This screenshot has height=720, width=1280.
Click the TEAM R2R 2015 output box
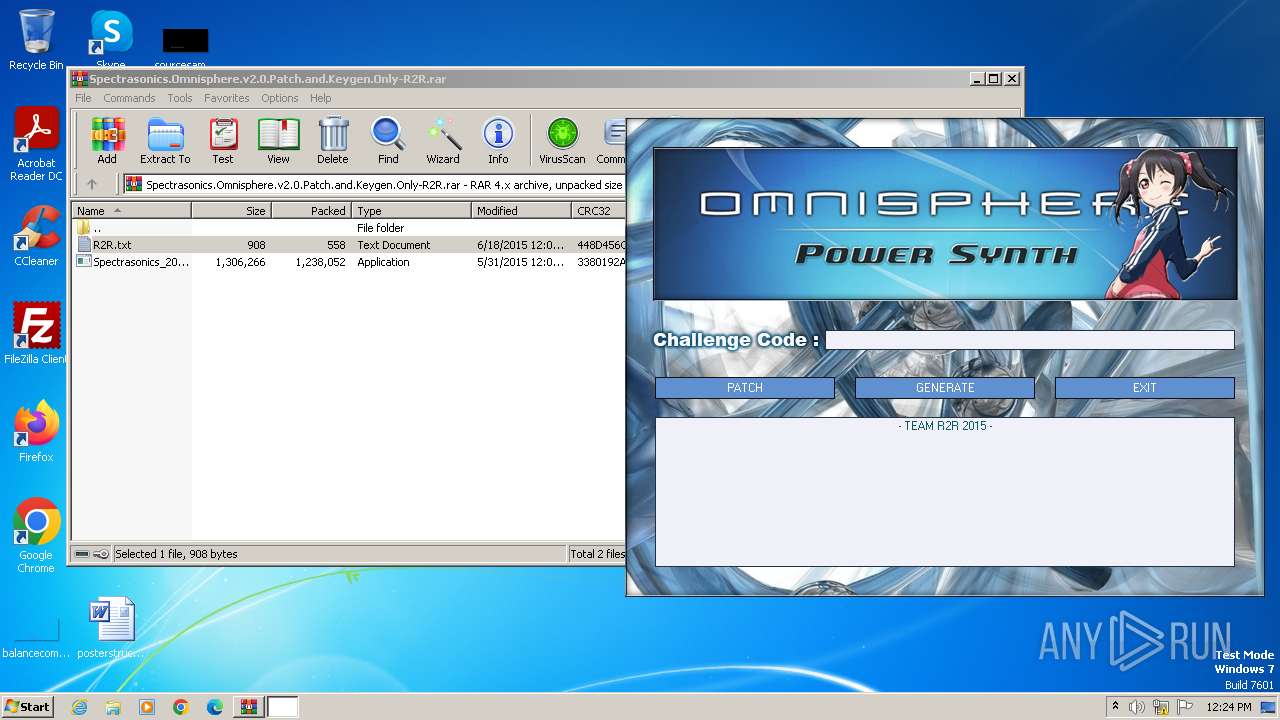pyautogui.click(x=945, y=492)
